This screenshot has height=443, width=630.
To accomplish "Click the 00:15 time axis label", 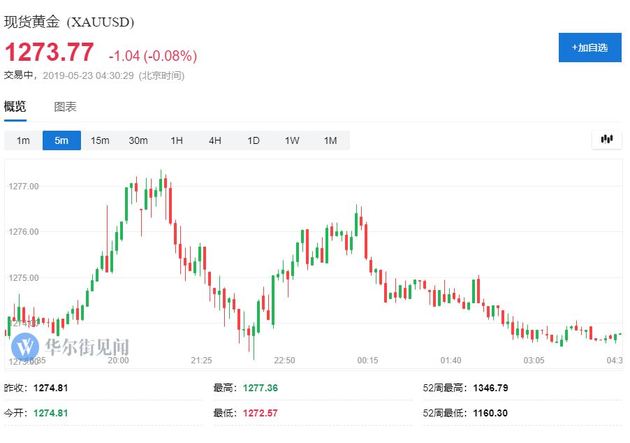I will pos(367,360).
